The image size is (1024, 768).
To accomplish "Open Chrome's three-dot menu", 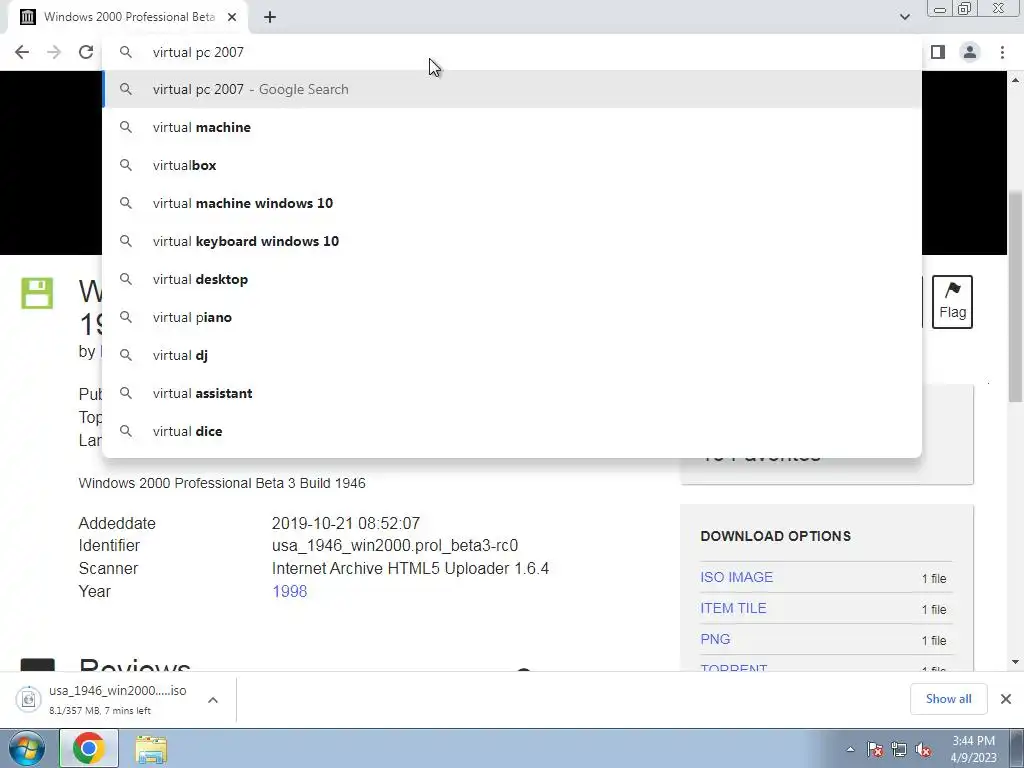I will click(x=1002, y=52).
